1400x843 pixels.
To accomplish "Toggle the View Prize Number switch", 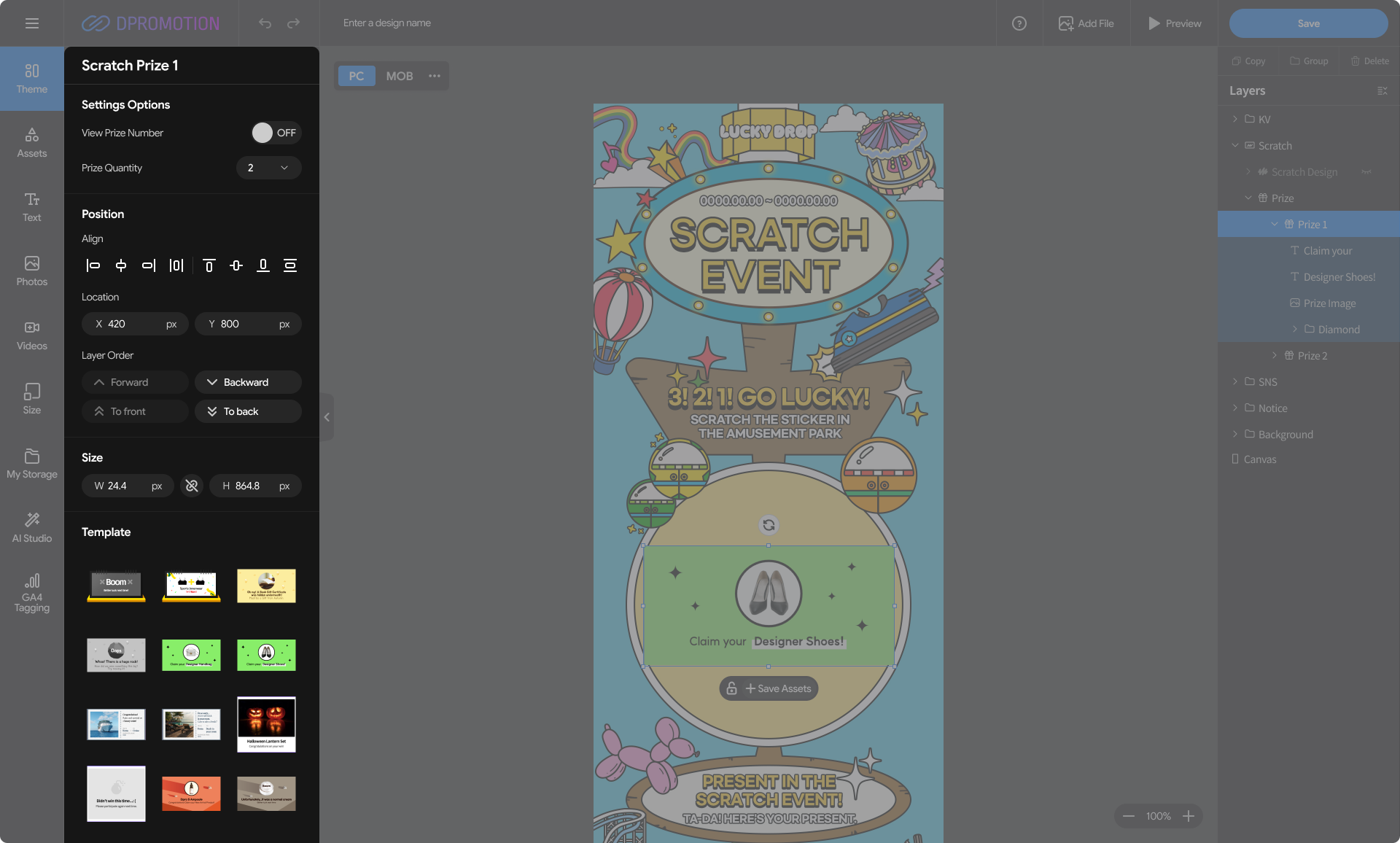I will pyautogui.click(x=275, y=133).
